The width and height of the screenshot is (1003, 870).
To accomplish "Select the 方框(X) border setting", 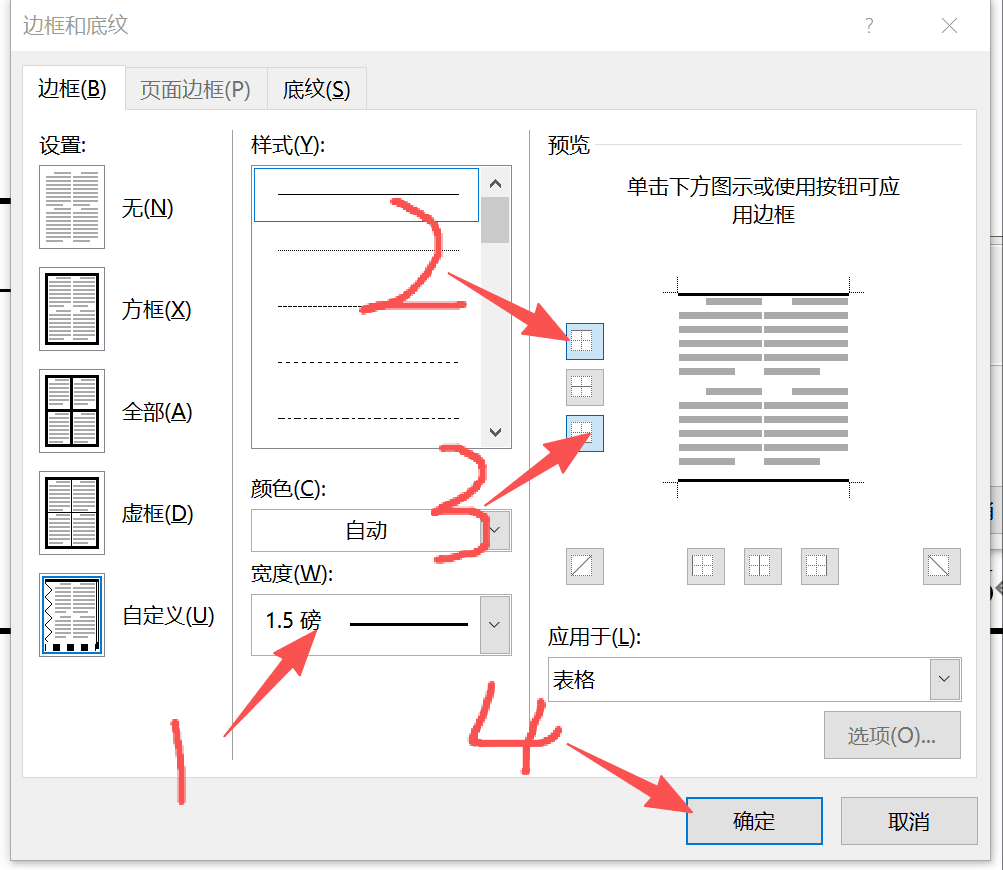I will coord(71,309).
